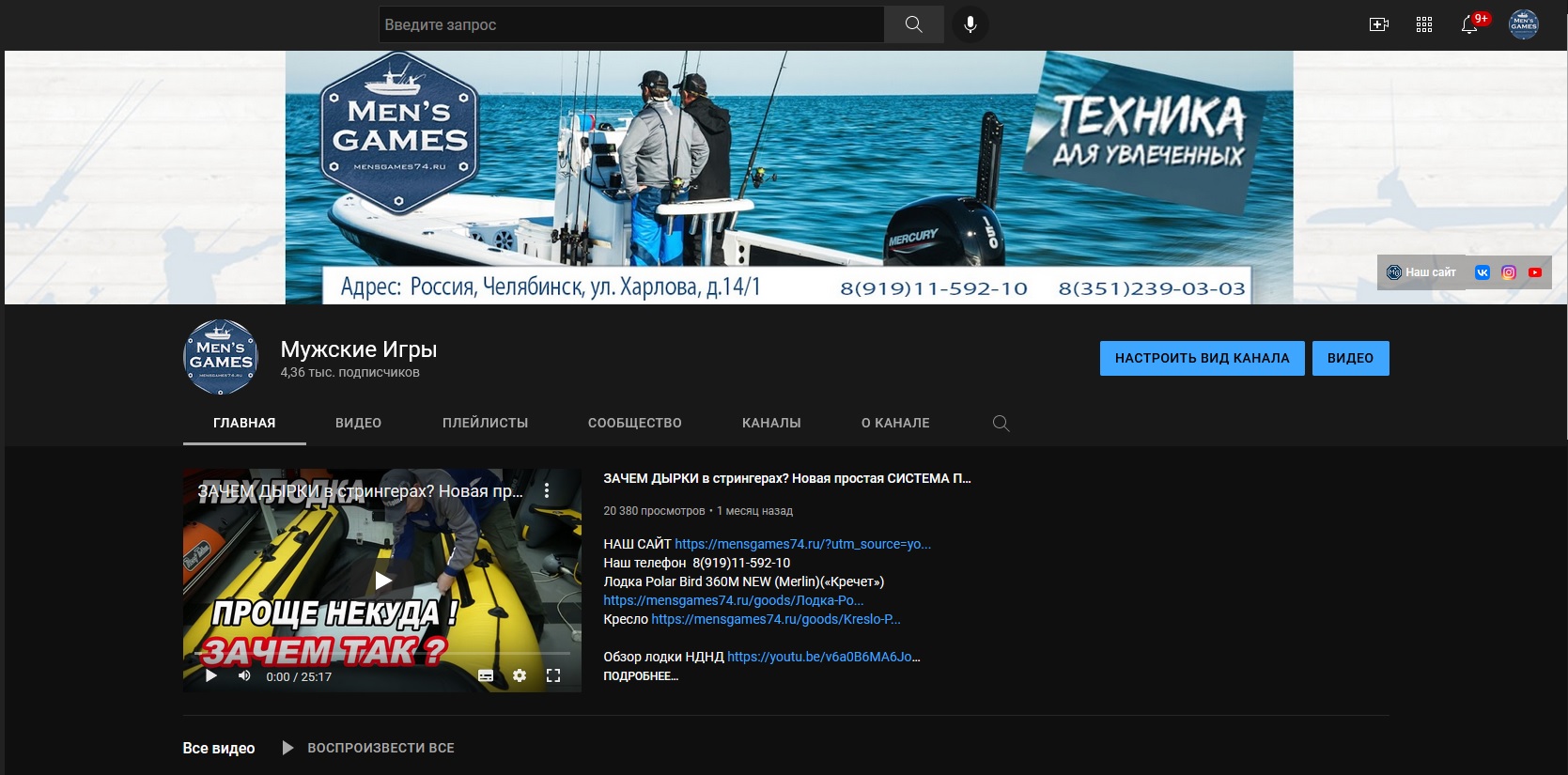
Task: Open video player settings gear
Action: pyautogui.click(x=520, y=675)
